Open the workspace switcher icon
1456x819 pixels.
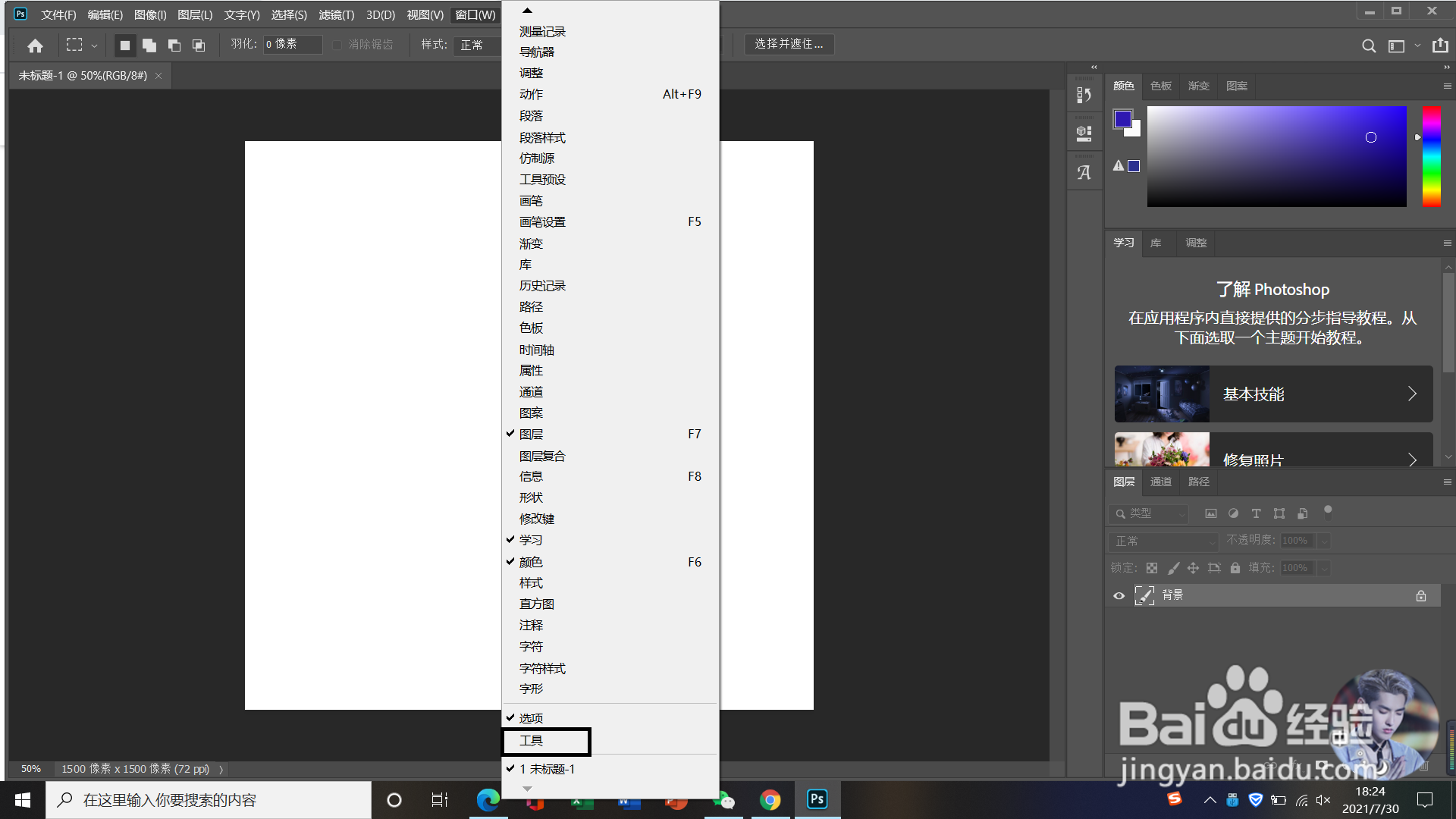click(1396, 45)
